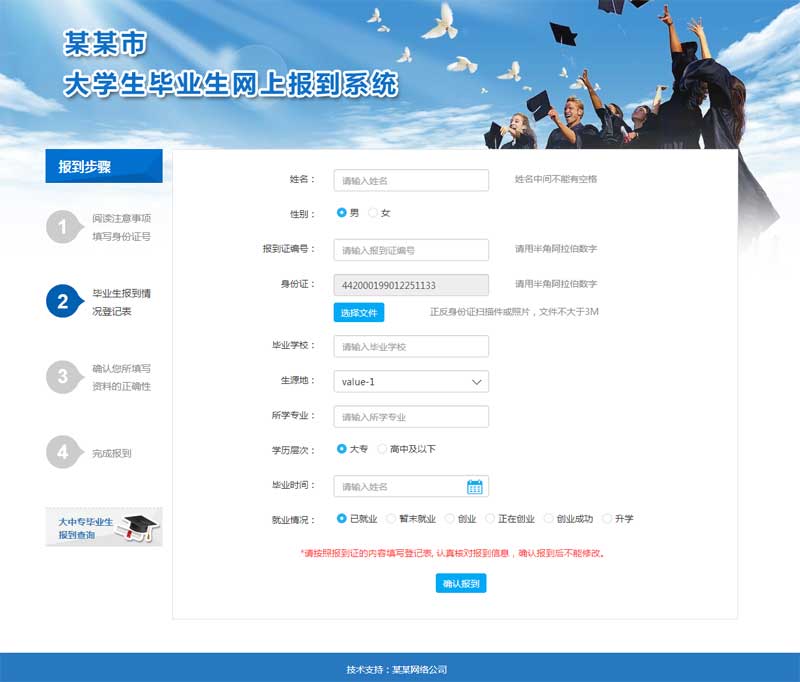Select 暂未就业 employment status
This screenshot has height=682, width=800.
[x=391, y=519]
